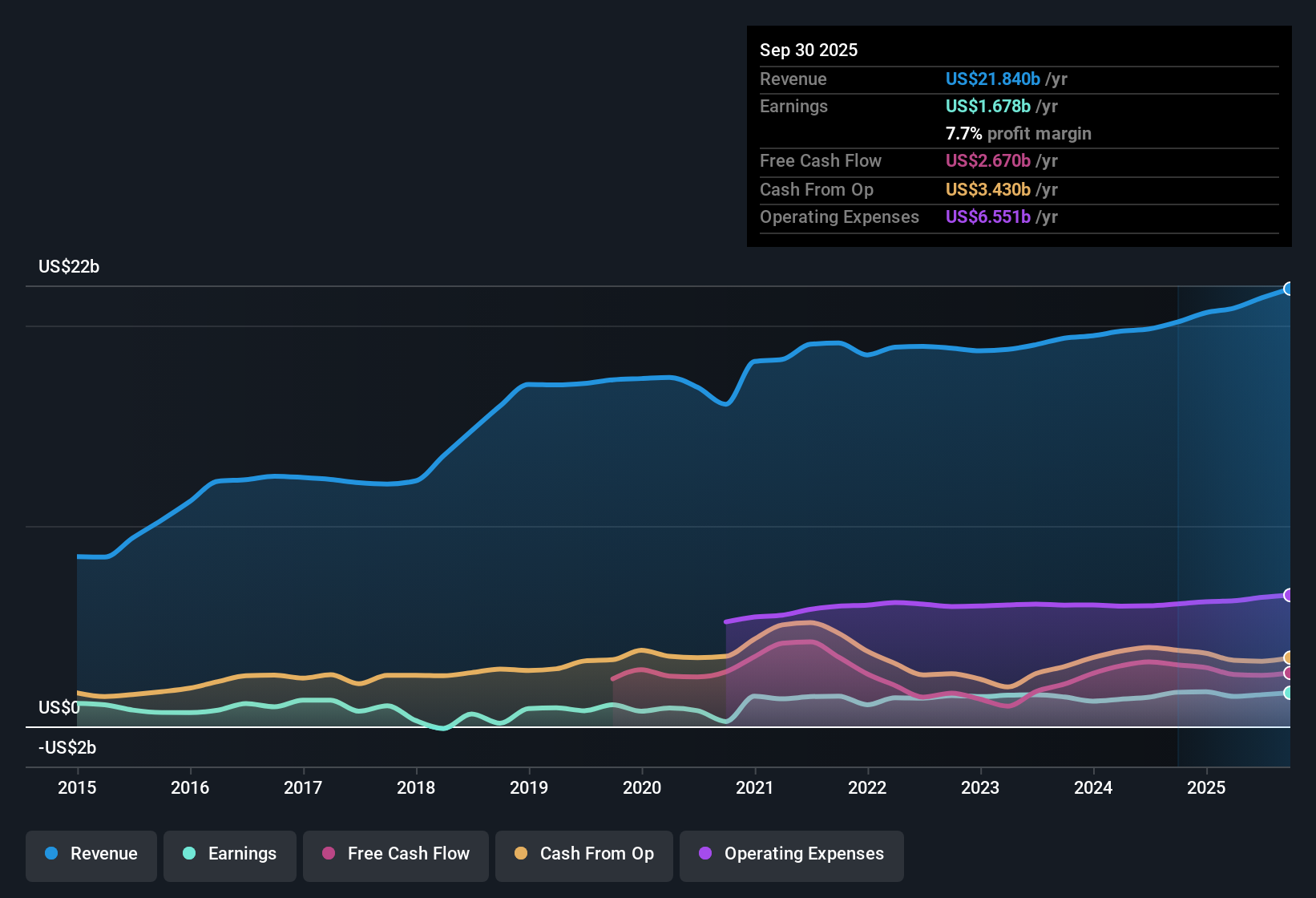Click the orange Cash From Op dot icon
Image resolution: width=1316 pixels, height=898 pixels.
pos(520,854)
